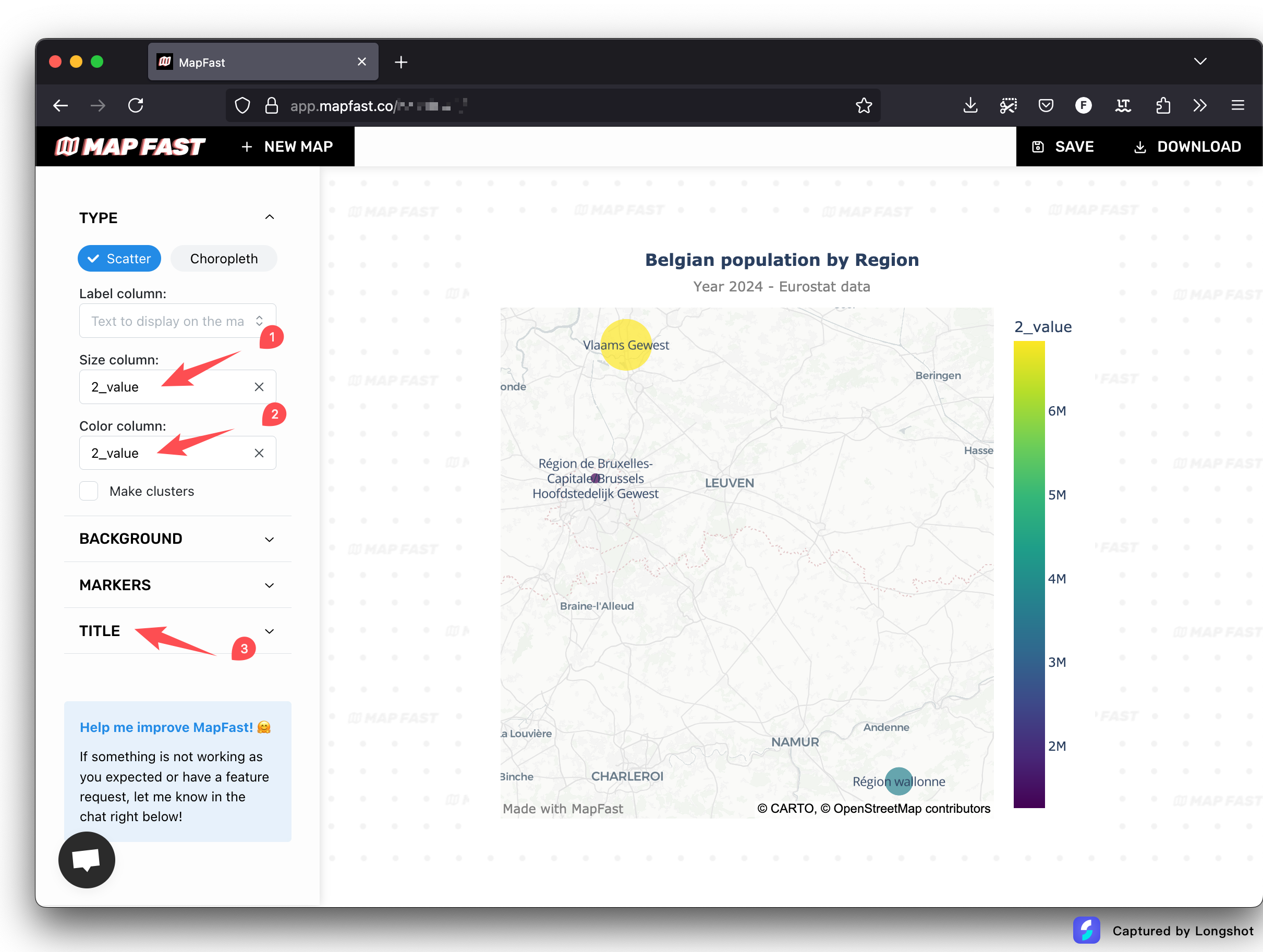The height and width of the screenshot is (952, 1263).
Task: Open the Label column dropdown
Action: tap(177, 321)
